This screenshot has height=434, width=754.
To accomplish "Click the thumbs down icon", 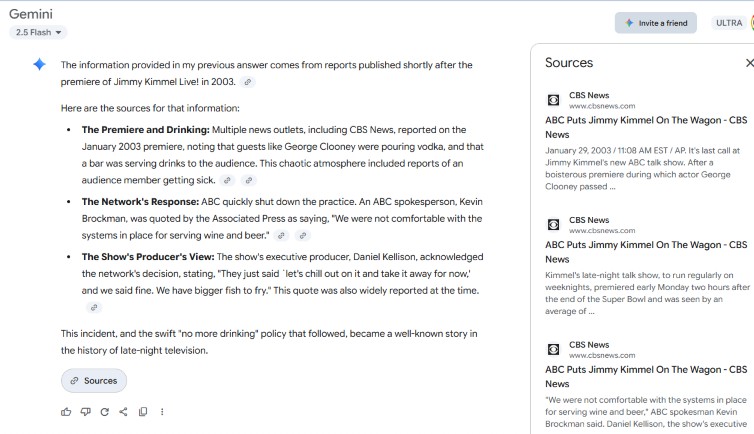I will [85, 411].
